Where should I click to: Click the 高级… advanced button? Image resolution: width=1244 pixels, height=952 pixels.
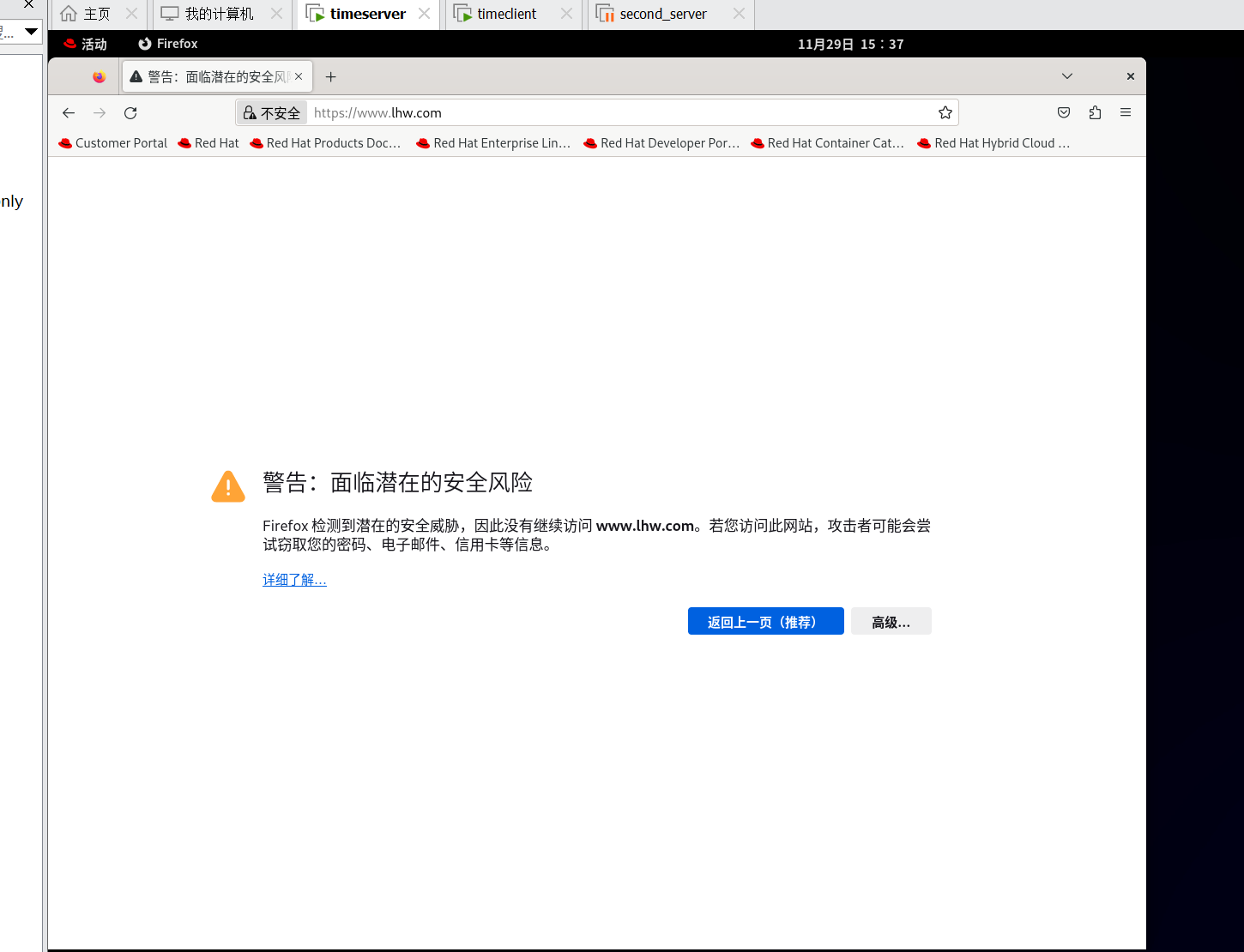click(891, 621)
